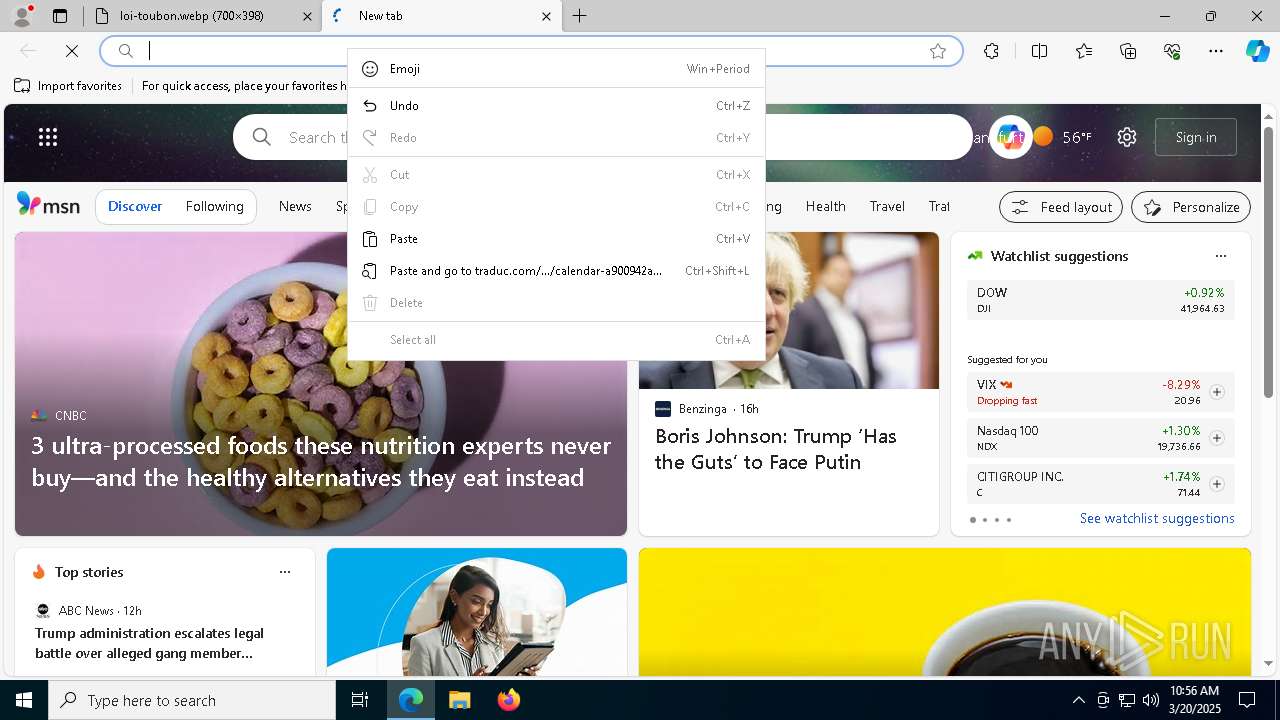Image resolution: width=1280 pixels, height=720 pixels.
Task: Click See watchlist suggestions link
Action: coord(1157,518)
